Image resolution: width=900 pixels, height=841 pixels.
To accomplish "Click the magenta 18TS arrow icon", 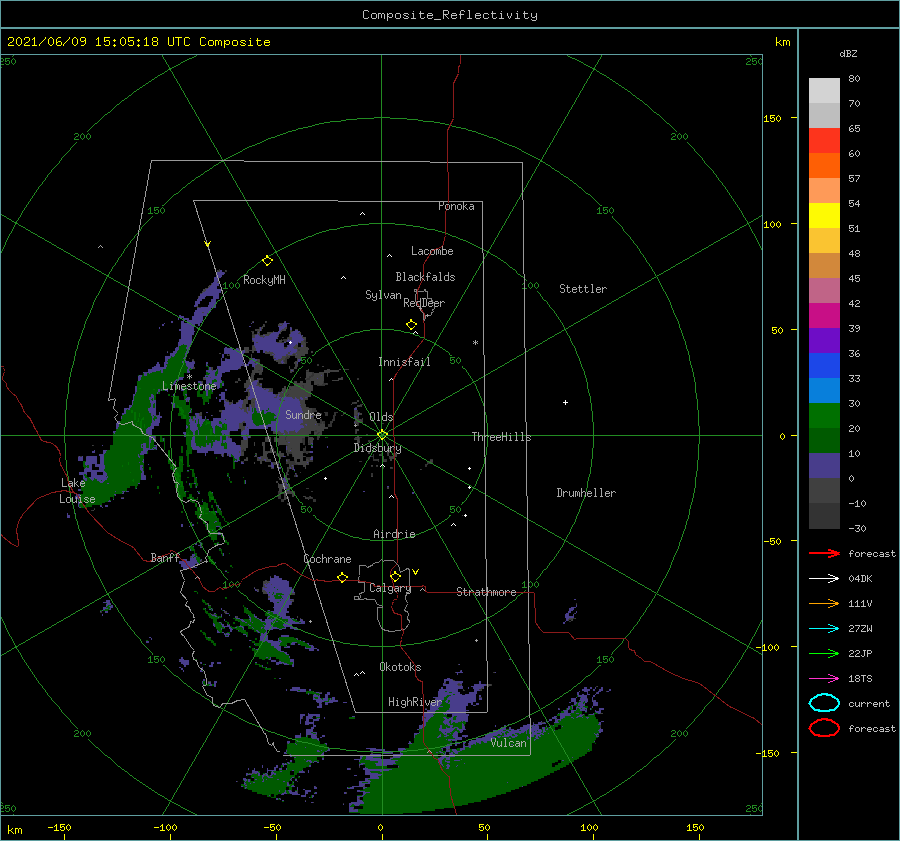I will [824, 679].
